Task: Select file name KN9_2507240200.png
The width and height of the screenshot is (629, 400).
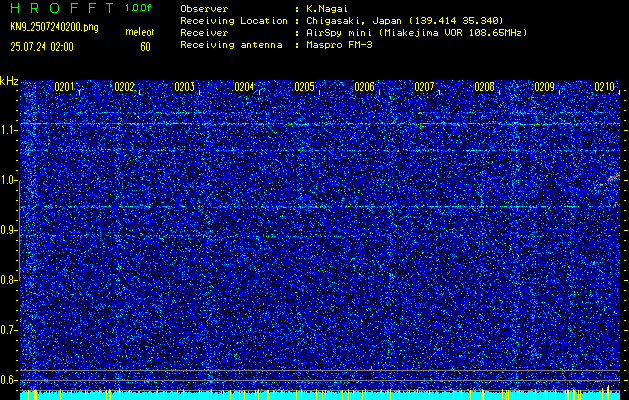Action: coord(54,28)
